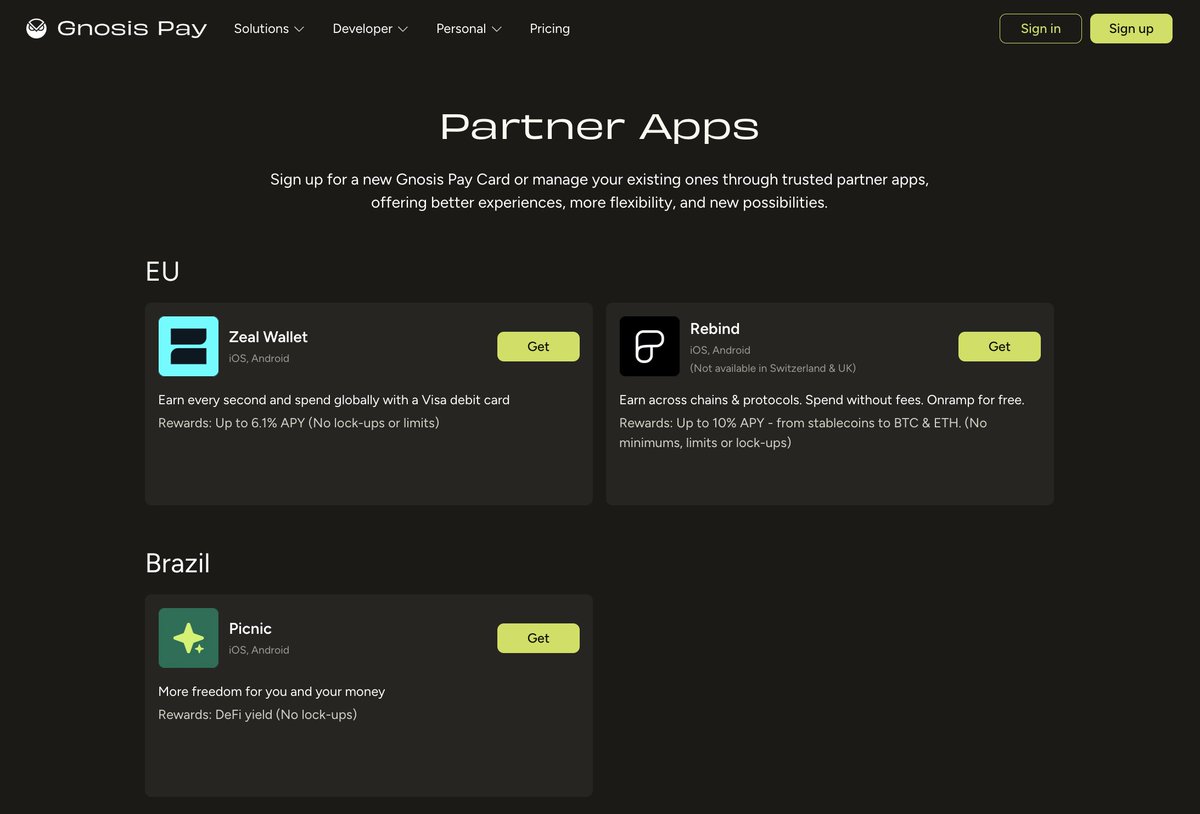
Task: Click 'Rewards: Up to 10% APY' text
Action: [803, 433]
